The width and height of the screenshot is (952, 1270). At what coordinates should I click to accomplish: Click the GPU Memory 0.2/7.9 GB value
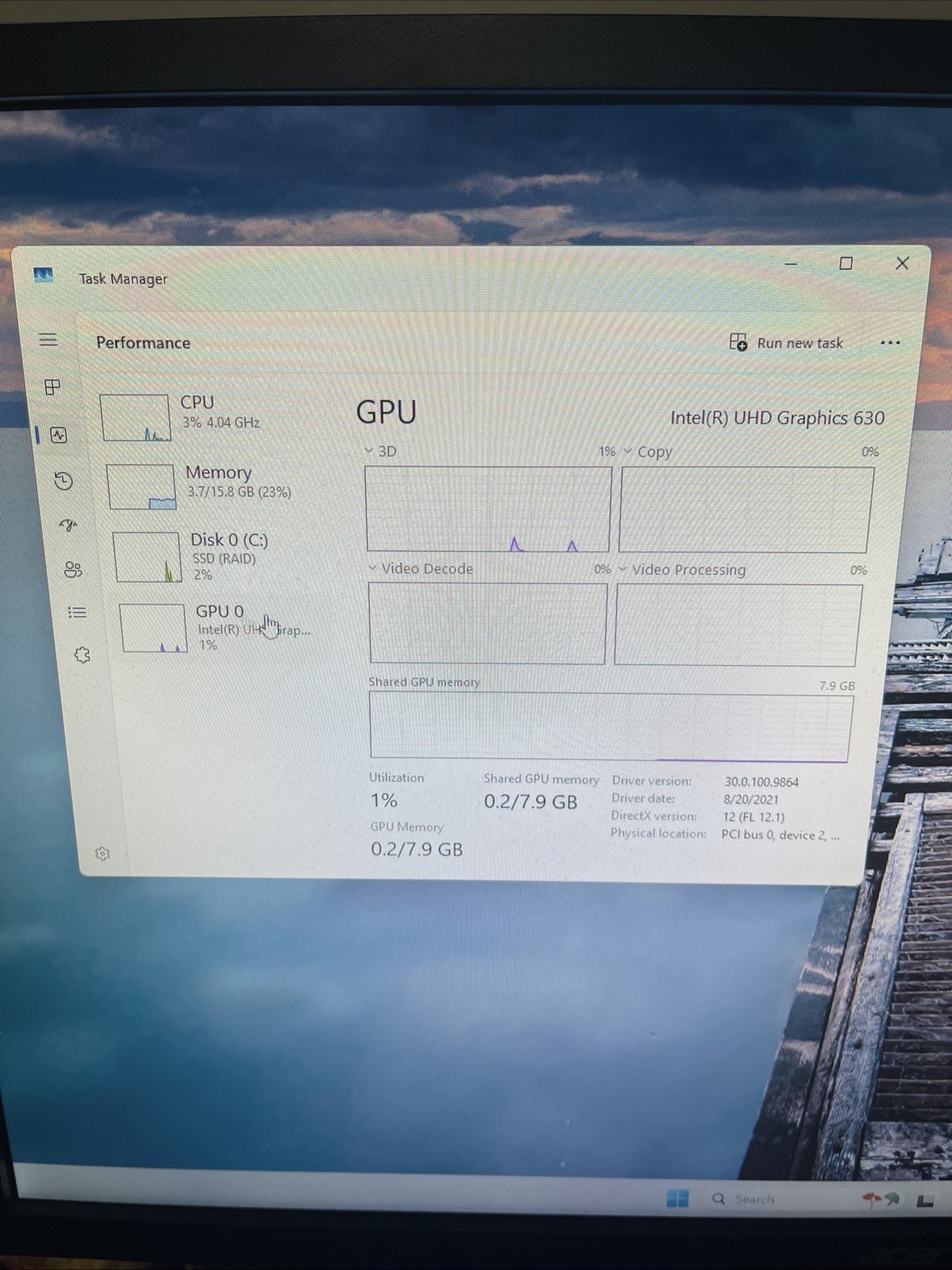[416, 849]
